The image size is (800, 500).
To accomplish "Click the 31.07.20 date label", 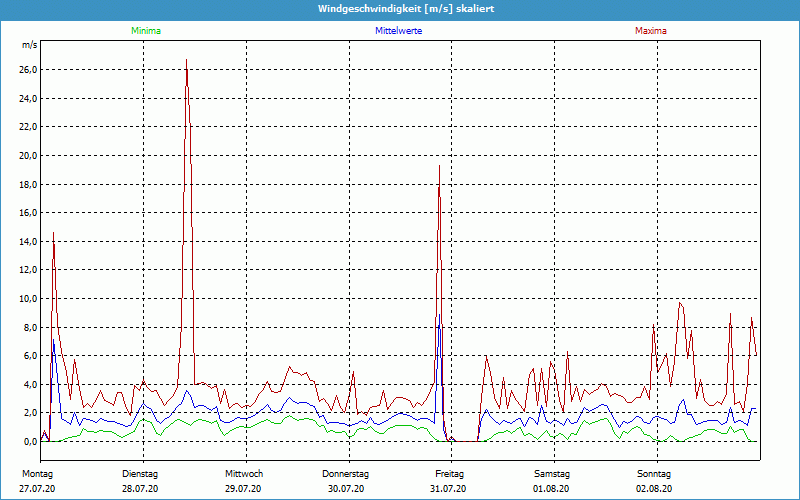I will (448, 489).
